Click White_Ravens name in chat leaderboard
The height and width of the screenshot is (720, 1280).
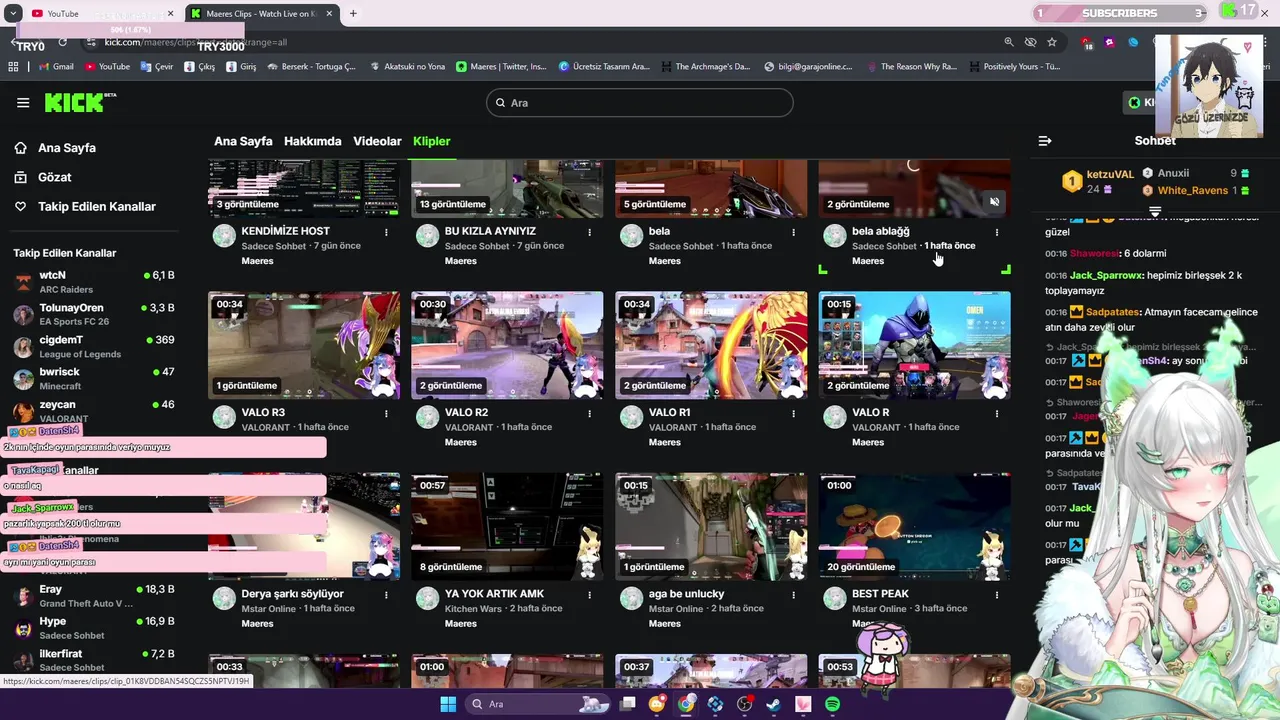(x=1192, y=190)
